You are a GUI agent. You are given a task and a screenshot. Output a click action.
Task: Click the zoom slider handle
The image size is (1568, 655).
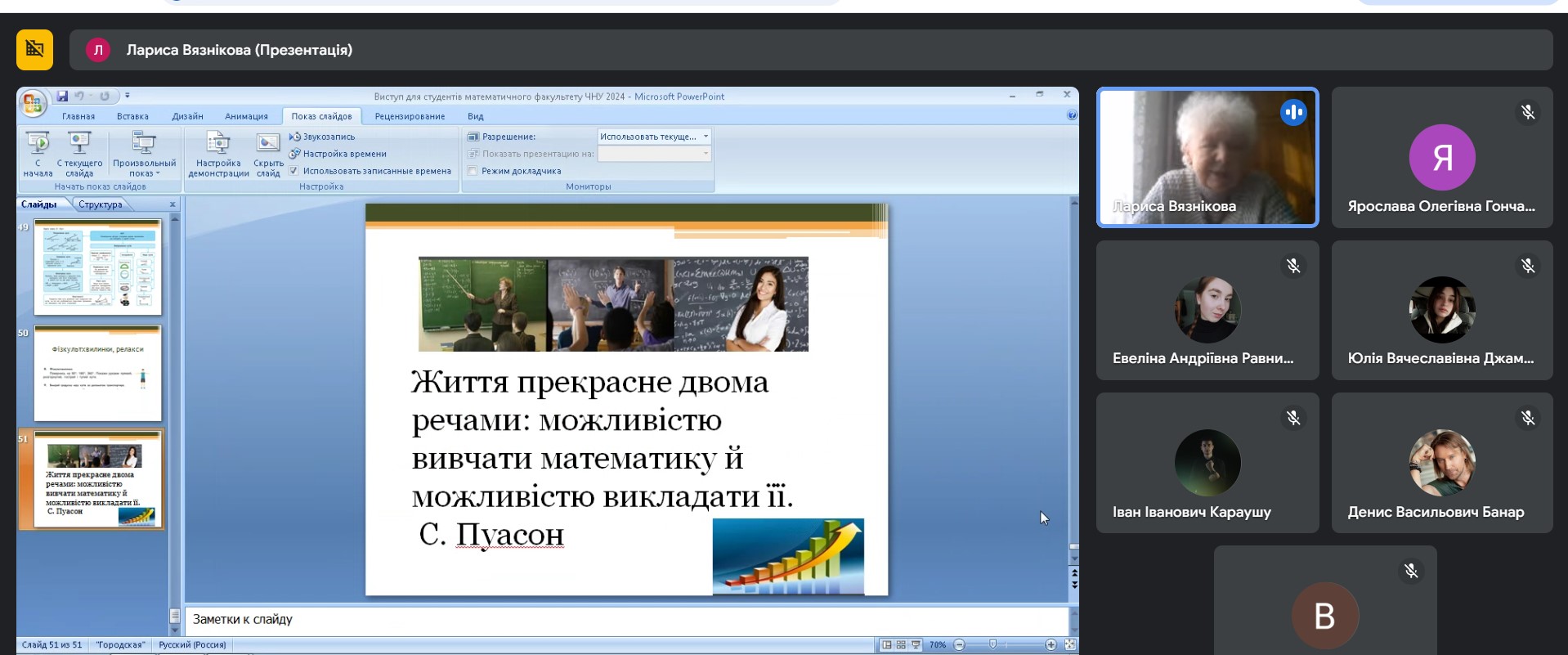(992, 645)
